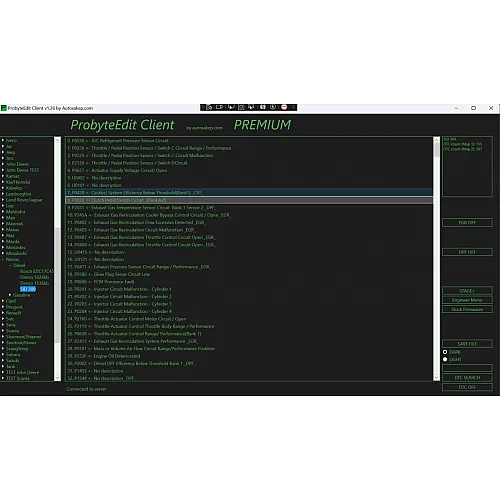
Task: Select John Deere TEST in brand tree
Action: pos(22,170)
